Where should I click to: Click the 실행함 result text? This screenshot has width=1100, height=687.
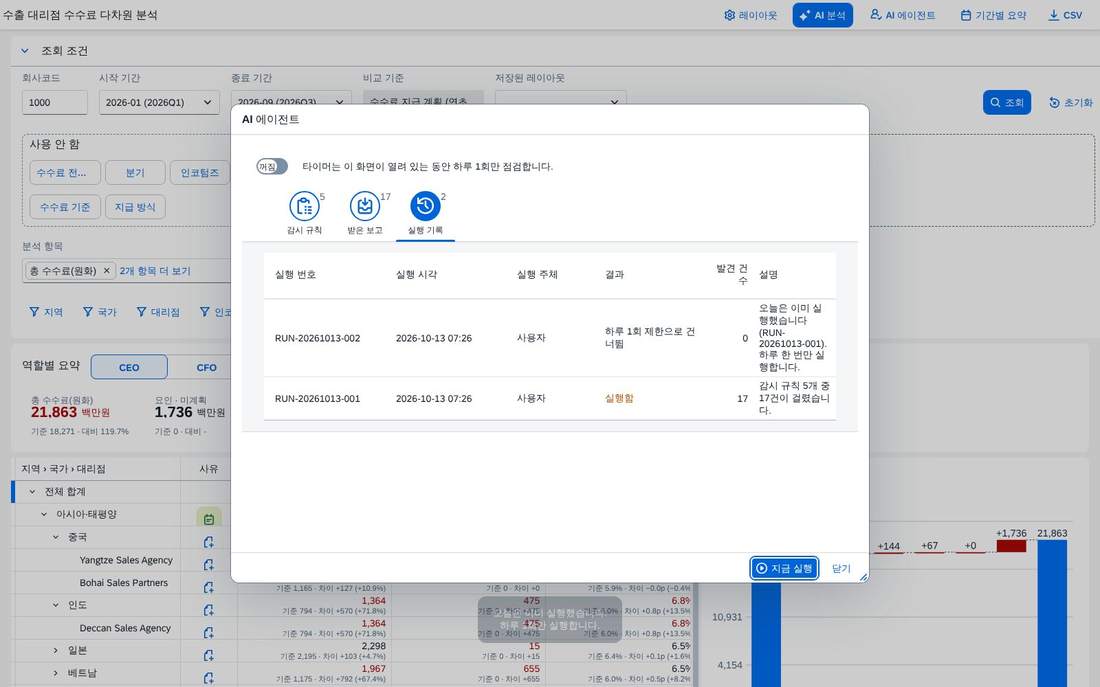click(619, 398)
